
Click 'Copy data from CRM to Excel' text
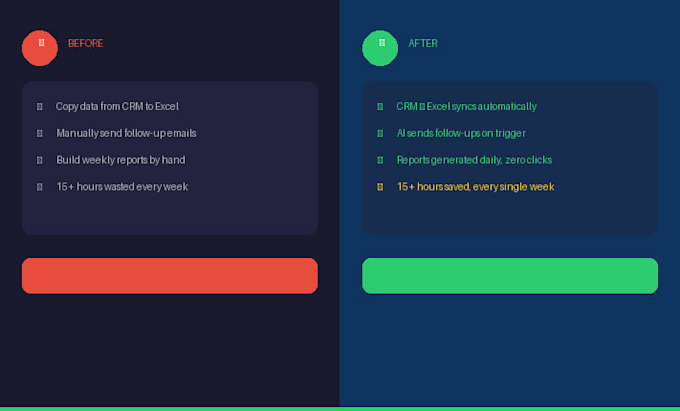117,107
